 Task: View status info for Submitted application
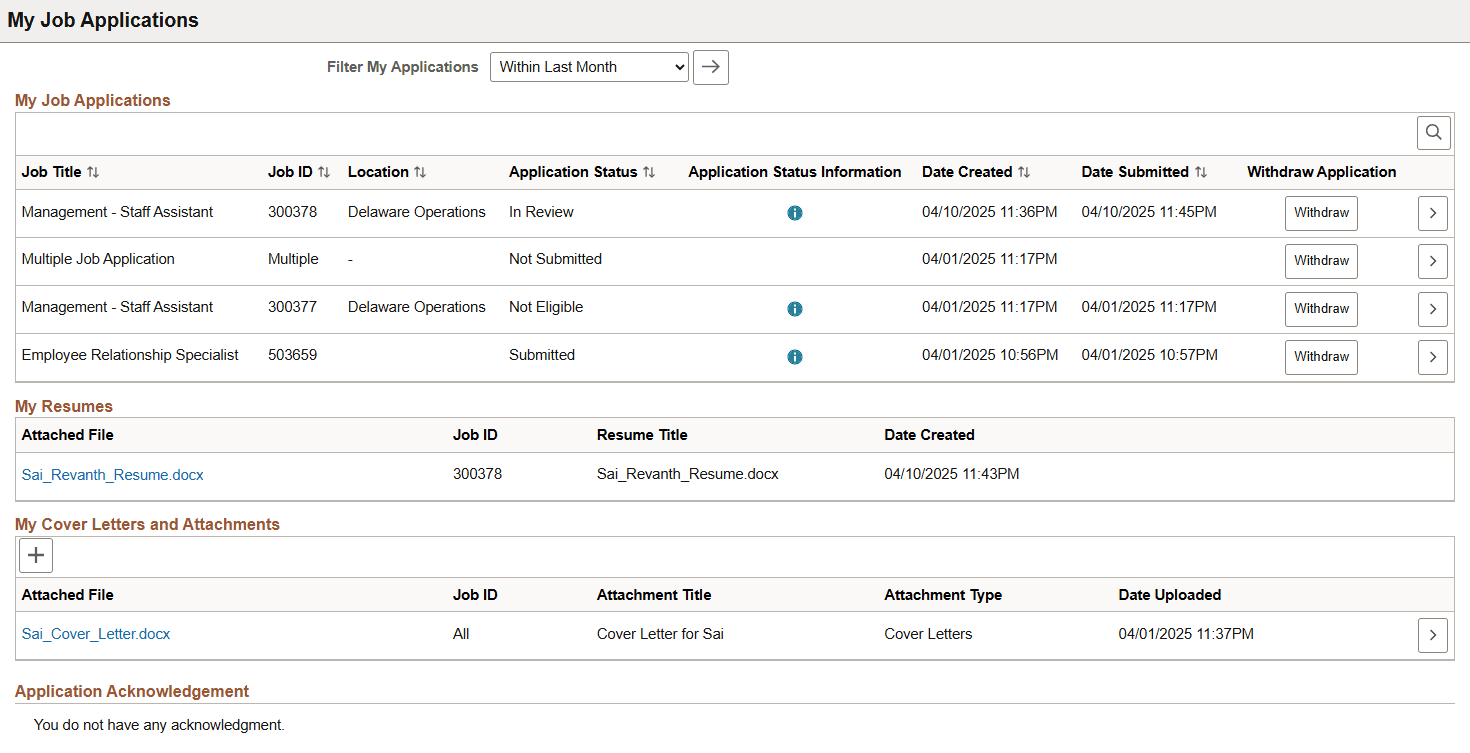click(x=795, y=356)
